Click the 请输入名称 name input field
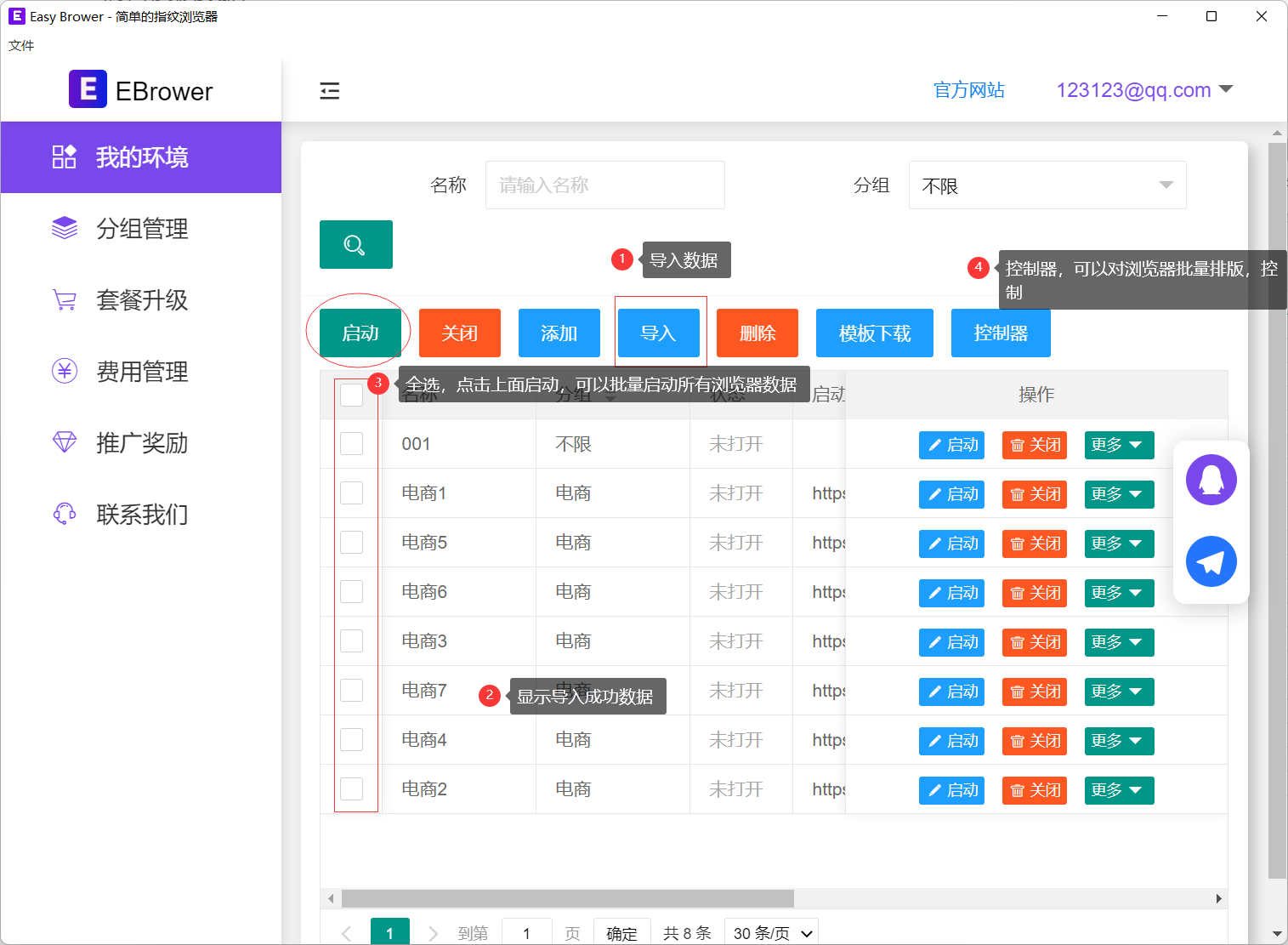This screenshot has width=1288, height=945. pyautogui.click(x=604, y=185)
